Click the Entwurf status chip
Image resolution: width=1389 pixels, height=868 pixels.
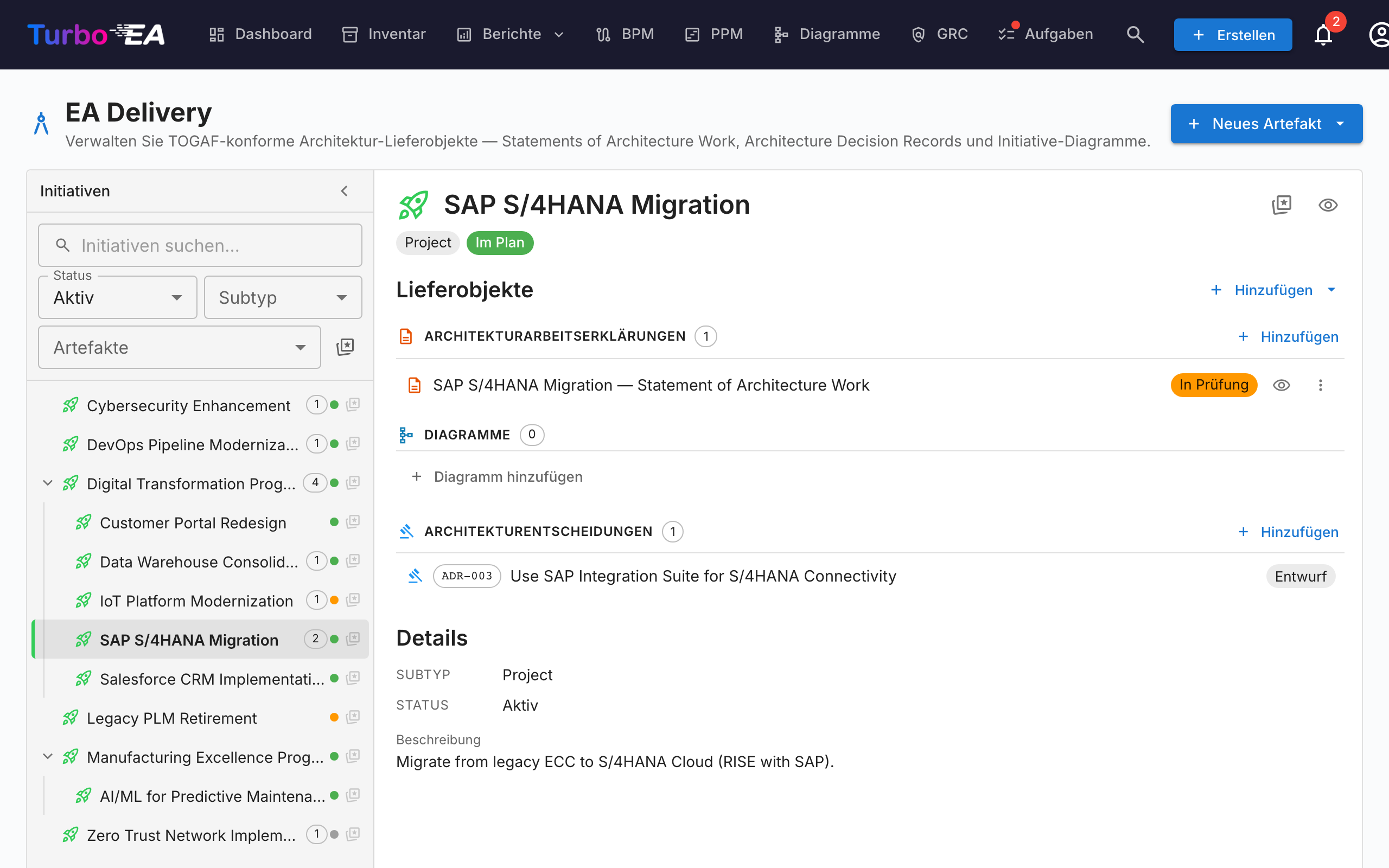1301,576
